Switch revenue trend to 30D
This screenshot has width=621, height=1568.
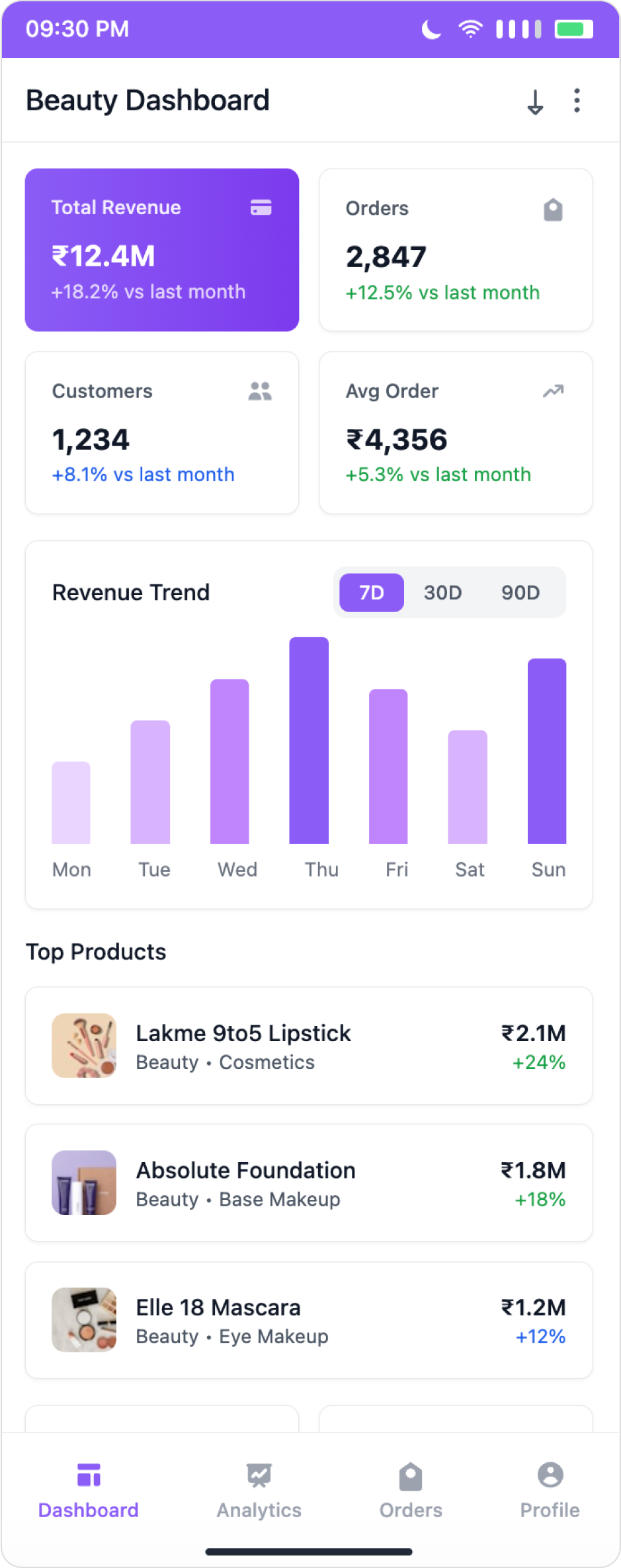pyautogui.click(x=442, y=592)
